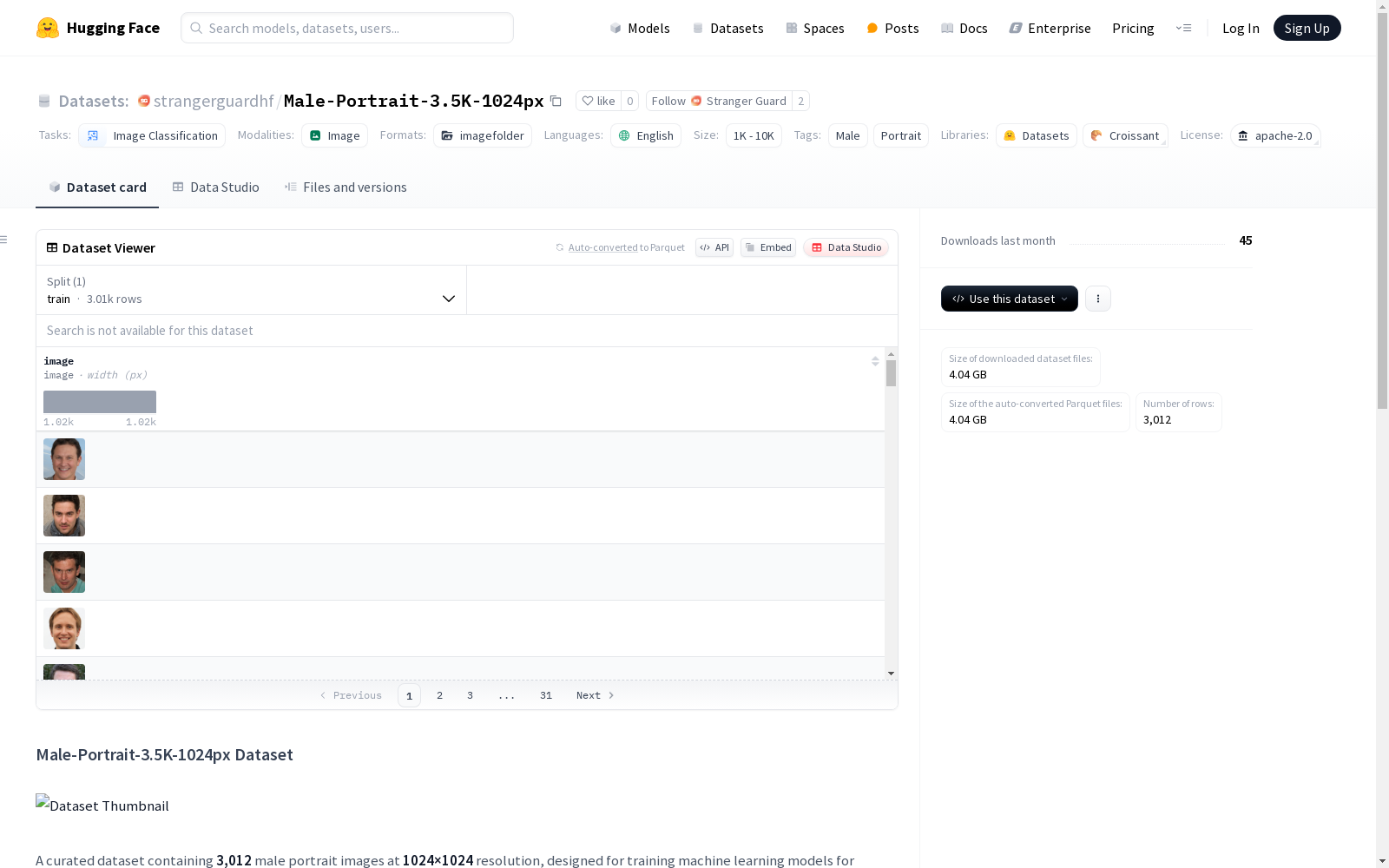Click the Image Classification task tag
Viewport: 1389px width, 868px height.
coord(152,135)
